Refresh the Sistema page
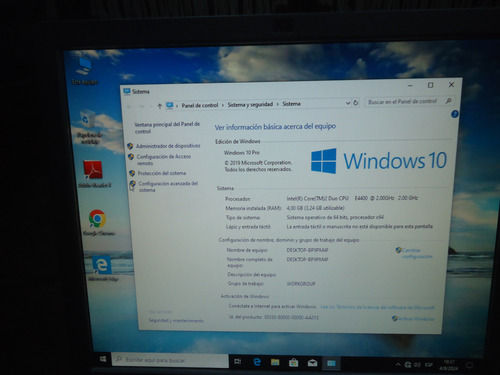Image resolution: width=500 pixels, height=375 pixels. [x=356, y=103]
